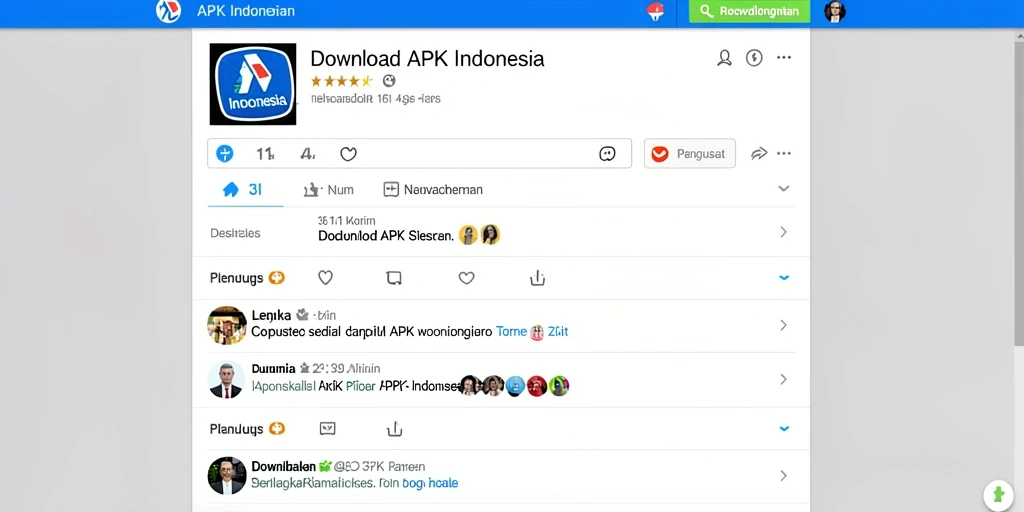Click the blue circle icon in action bar
Viewport: 1024px width, 512px height.
point(225,154)
